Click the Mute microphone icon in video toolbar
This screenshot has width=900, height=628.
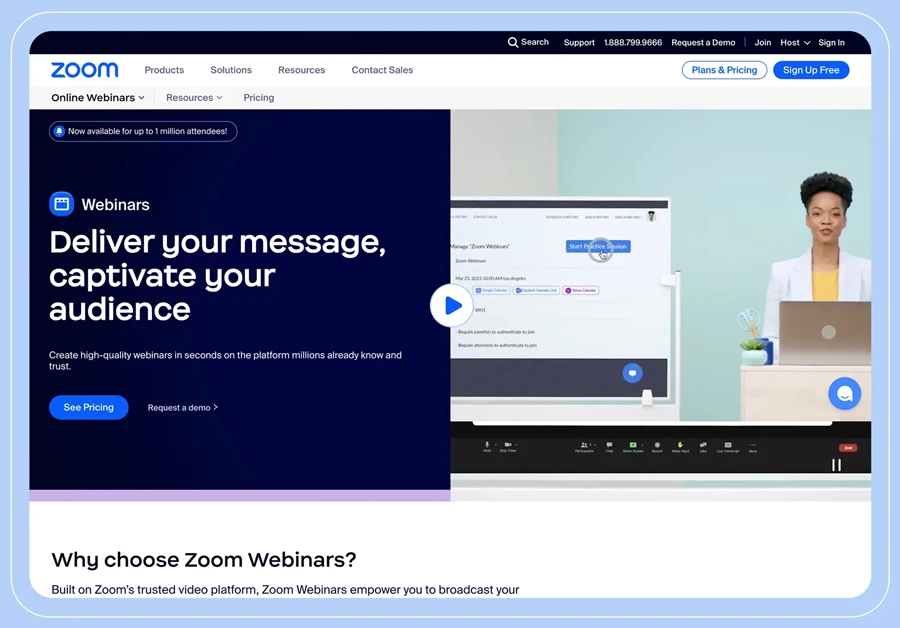pyautogui.click(x=487, y=445)
